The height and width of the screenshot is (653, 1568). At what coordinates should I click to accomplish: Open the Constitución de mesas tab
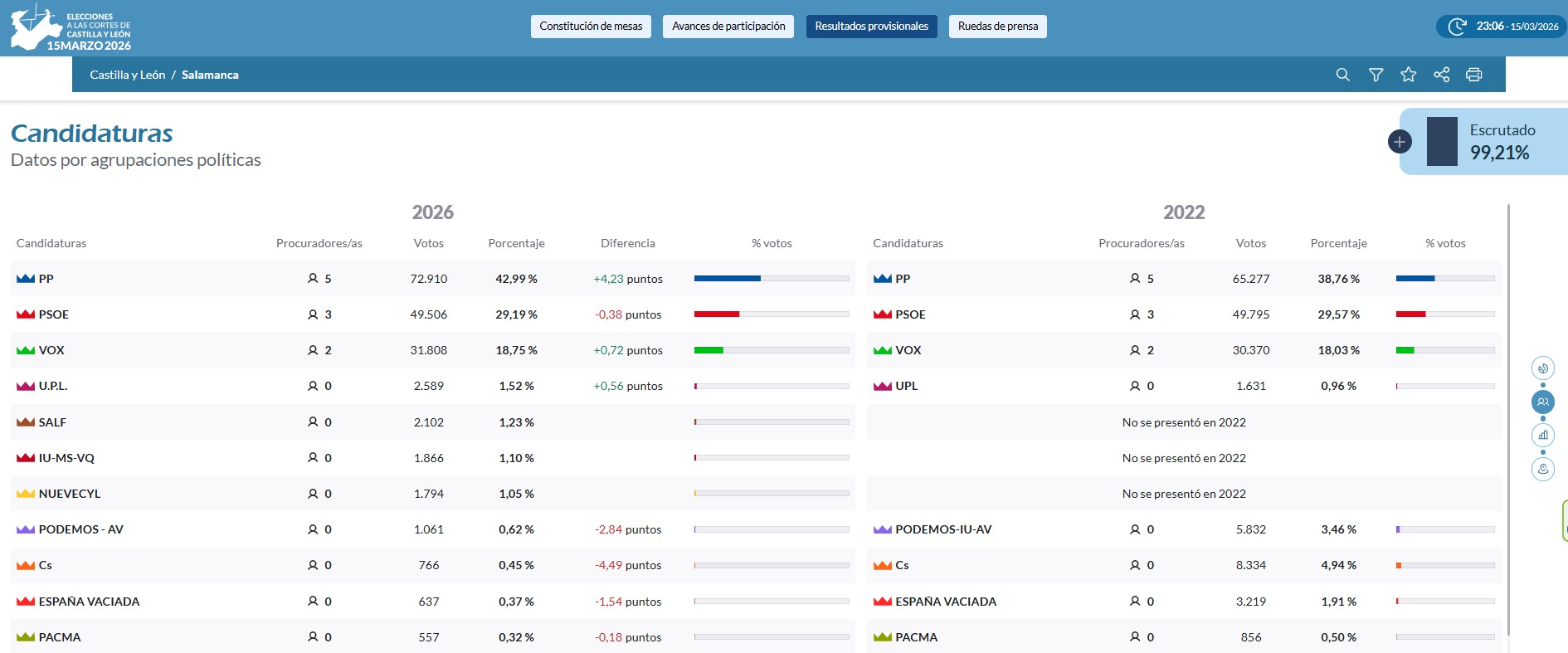pyautogui.click(x=591, y=27)
